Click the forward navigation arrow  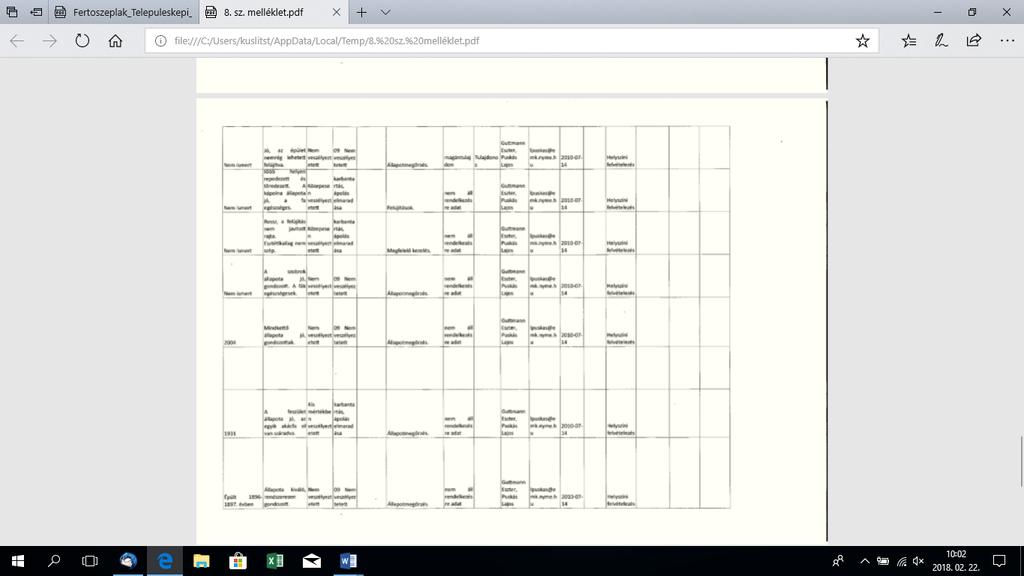[50, 40]
